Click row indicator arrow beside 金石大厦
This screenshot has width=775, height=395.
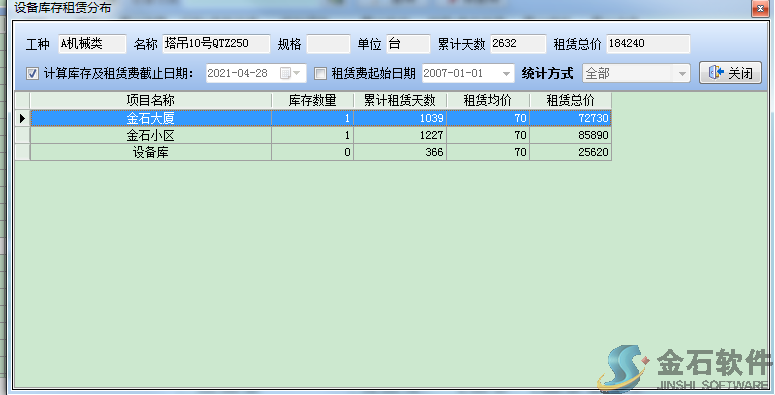tap(22, 118)
